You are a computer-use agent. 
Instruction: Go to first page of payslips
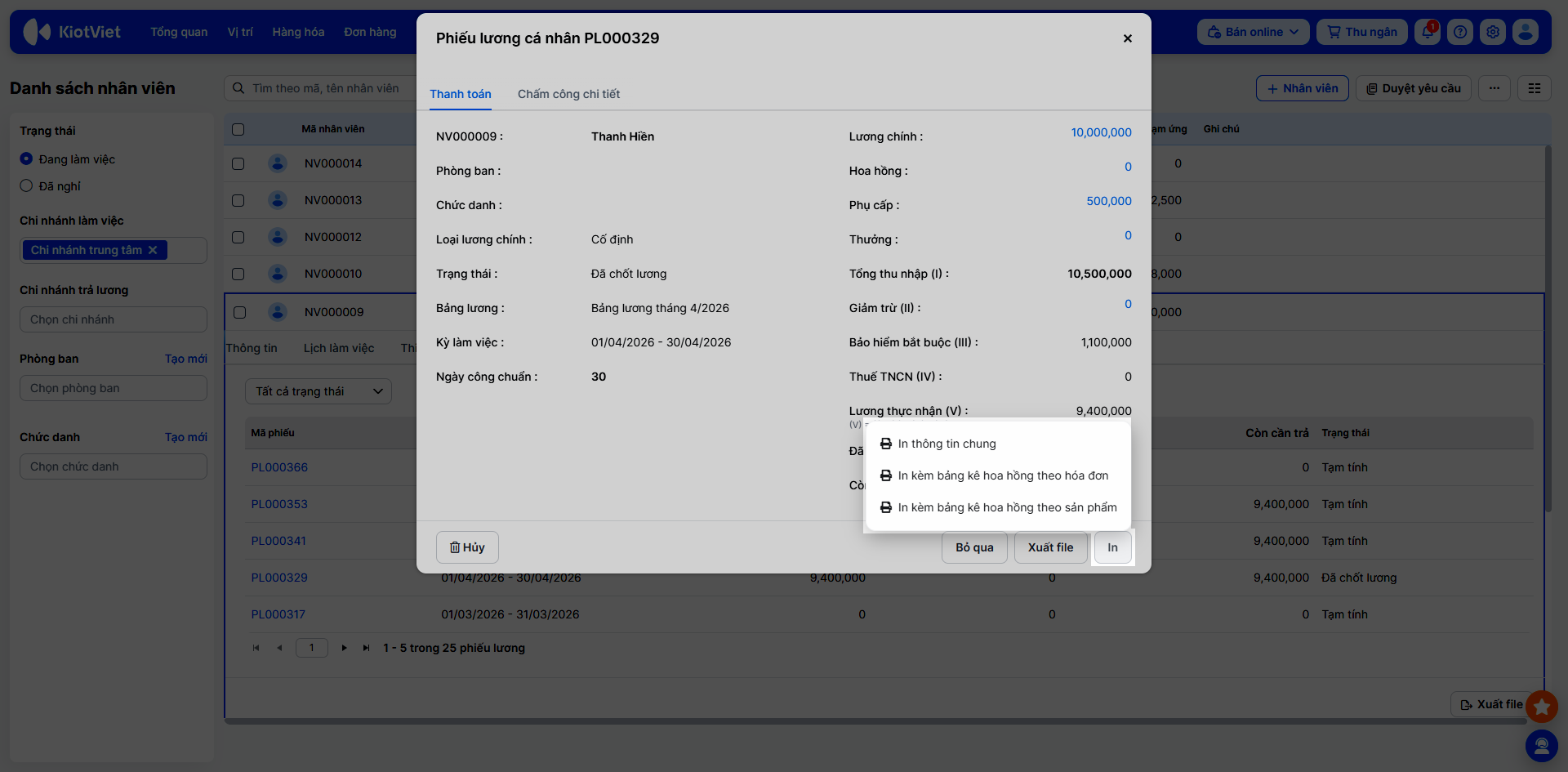point(256,648)
